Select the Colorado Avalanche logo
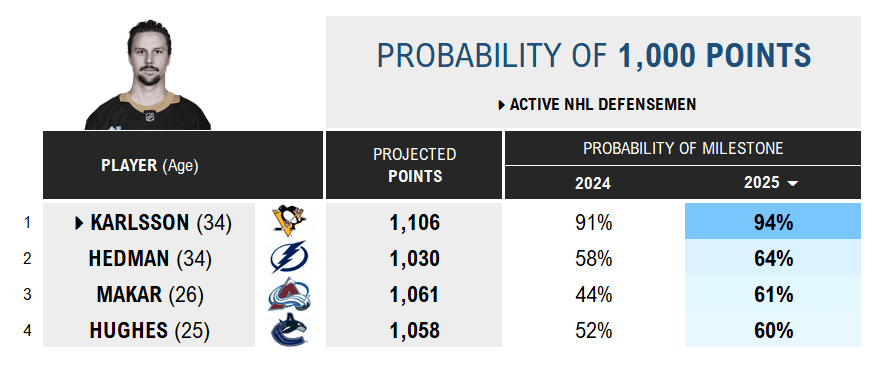The image size is (883, 391). 289,294
